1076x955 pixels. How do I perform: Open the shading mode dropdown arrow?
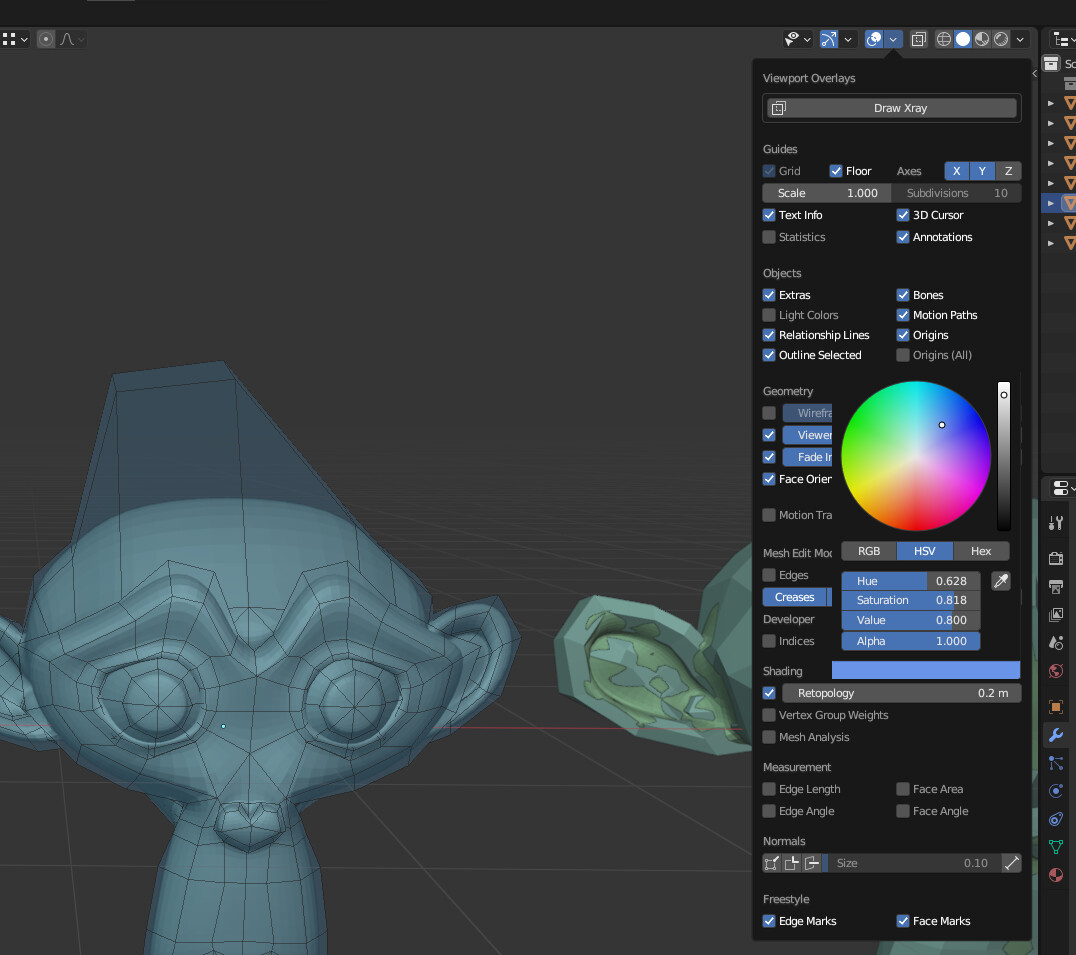coord(1020,39)
